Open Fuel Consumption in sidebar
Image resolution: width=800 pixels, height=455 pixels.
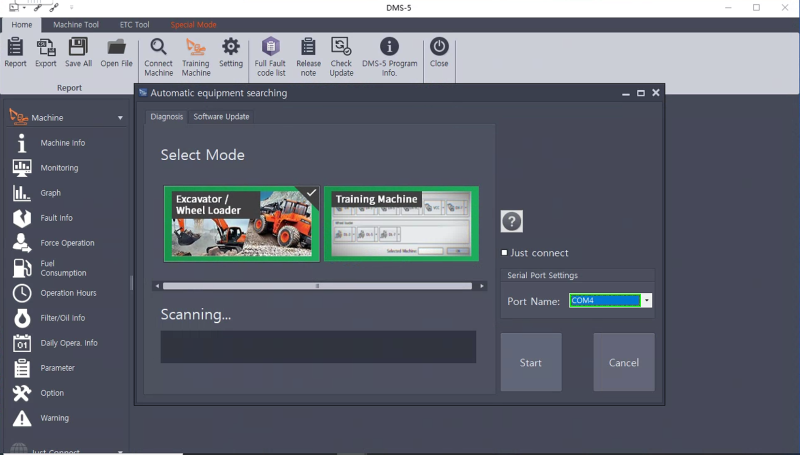[x=62, y=268]
